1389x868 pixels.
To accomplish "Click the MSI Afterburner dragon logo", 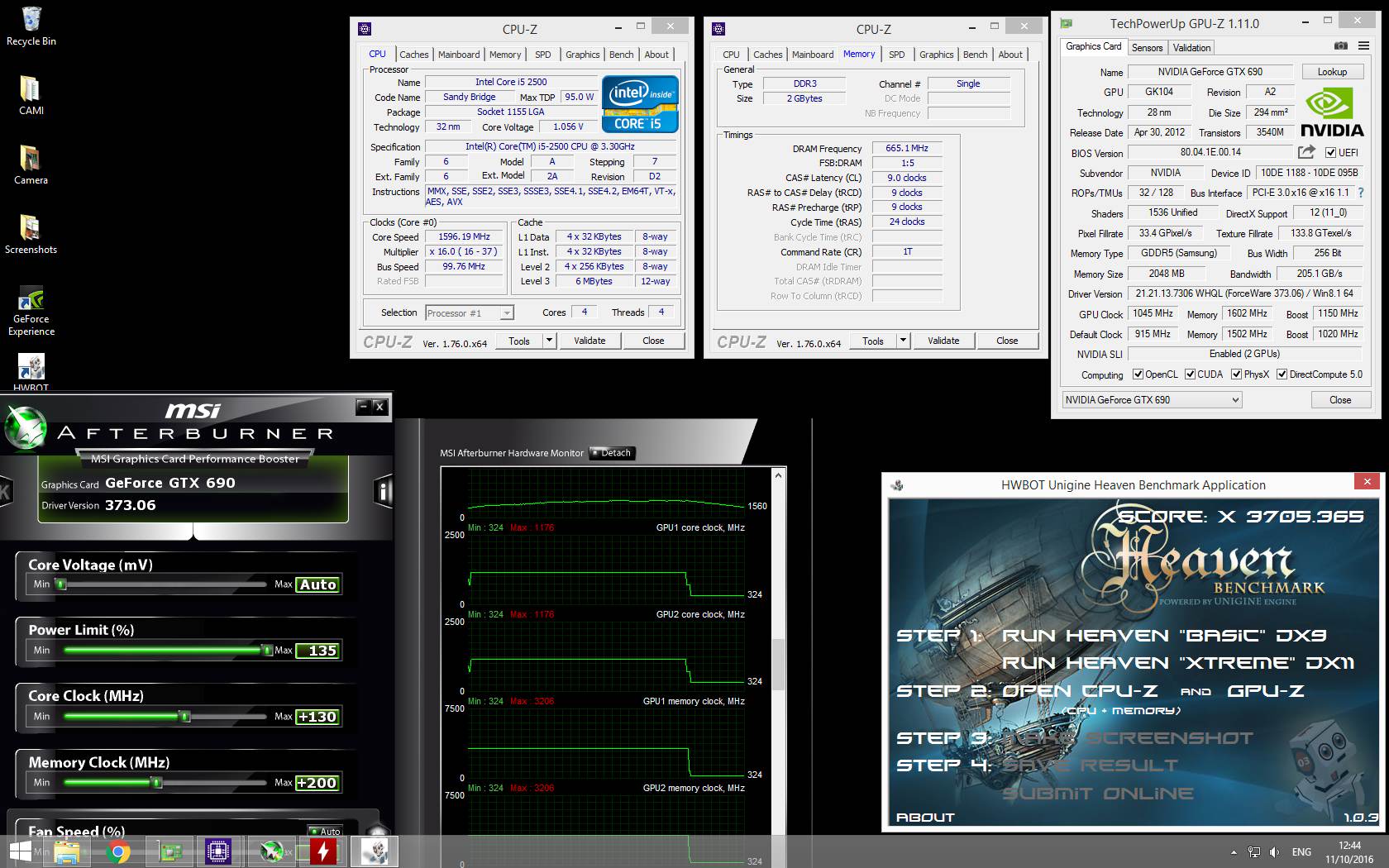I will coord(26,430).
